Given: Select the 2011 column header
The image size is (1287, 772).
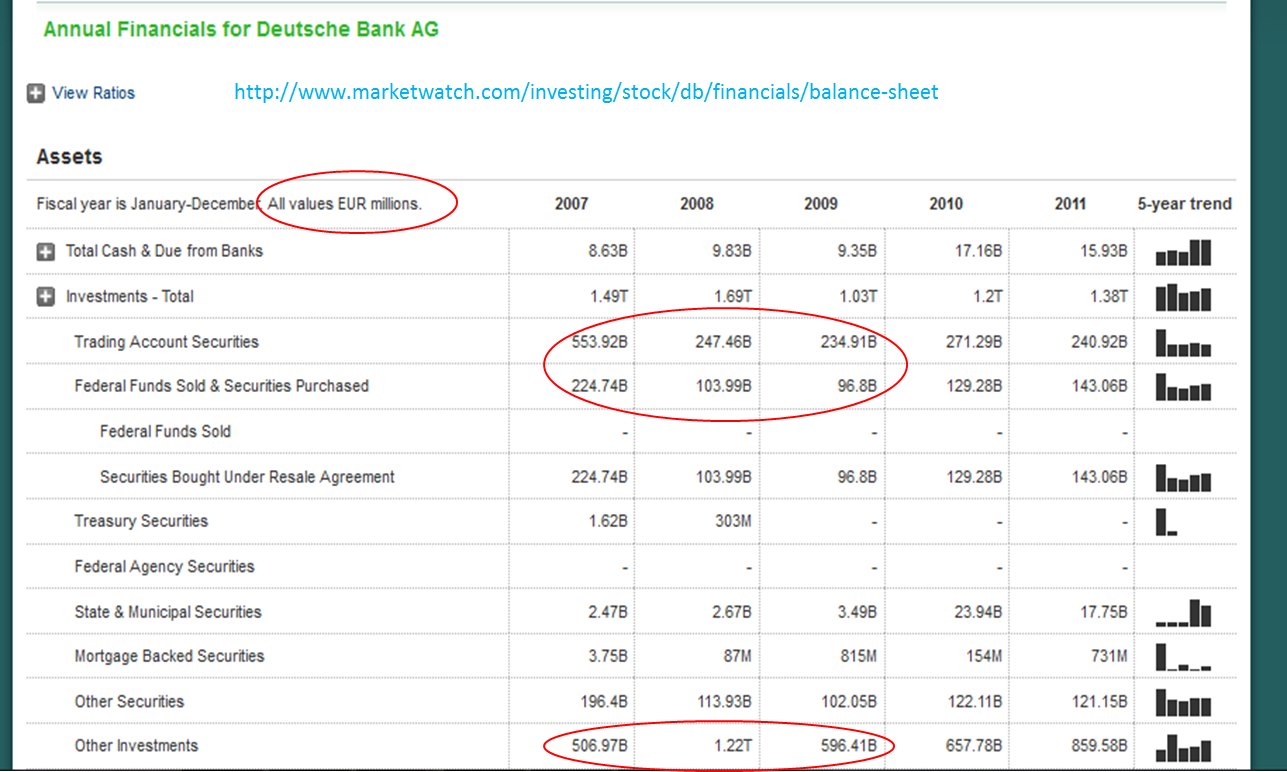Looking at the screenshot, I should (1070, 204).
